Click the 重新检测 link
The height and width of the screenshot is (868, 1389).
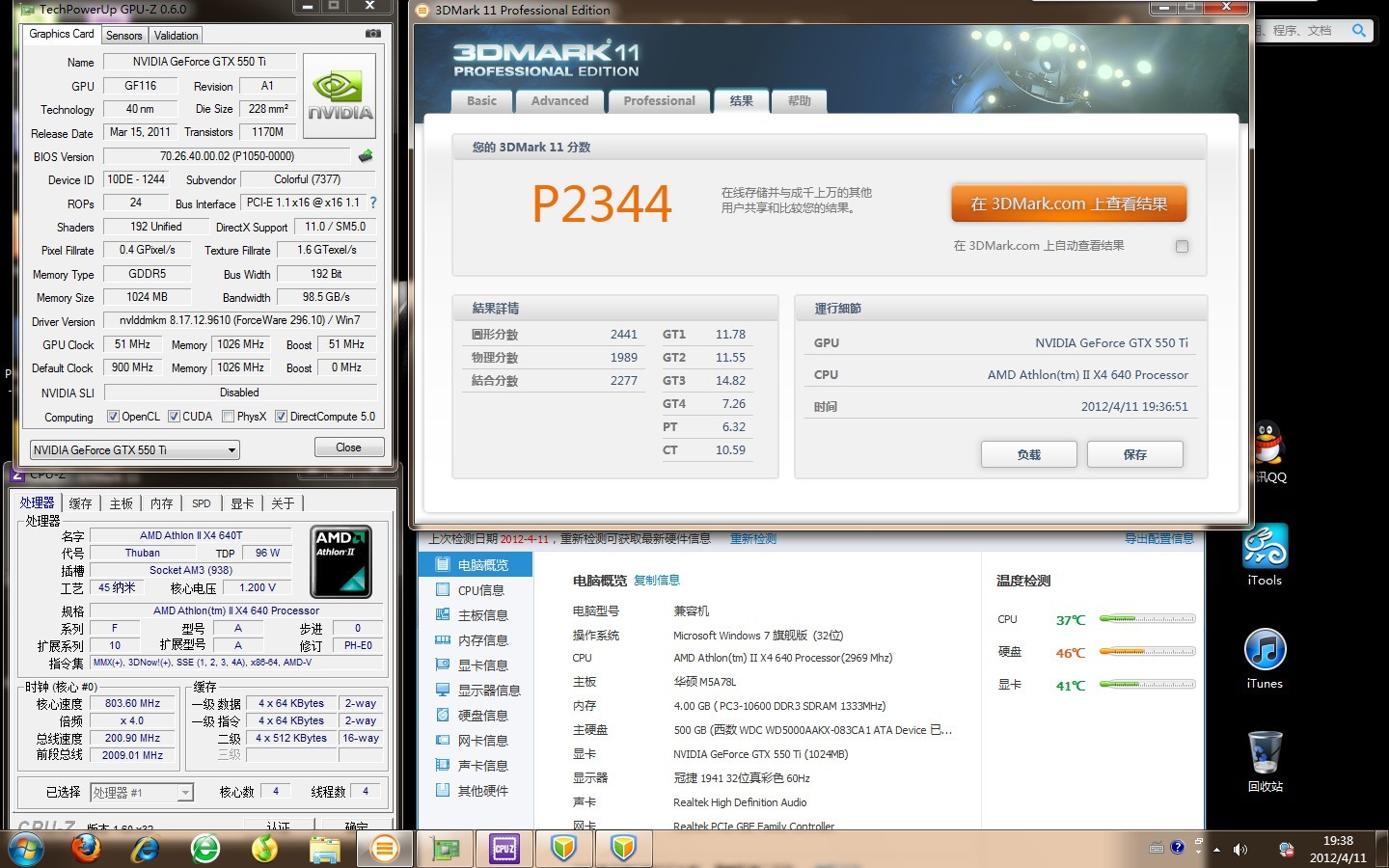[x=752, y=539]
